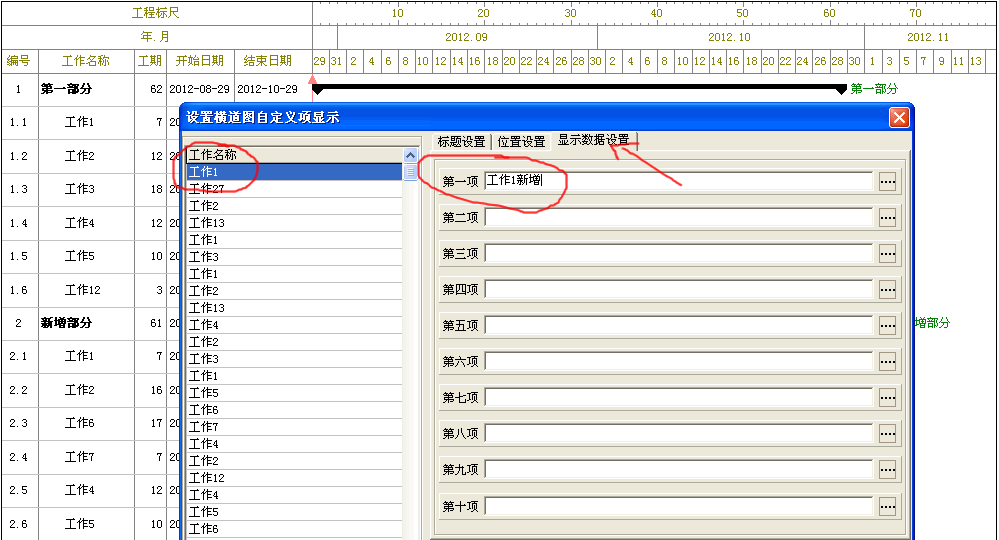Click the browse button for 第一项
This screenshot has width=999, height=540.
point(887,181)
